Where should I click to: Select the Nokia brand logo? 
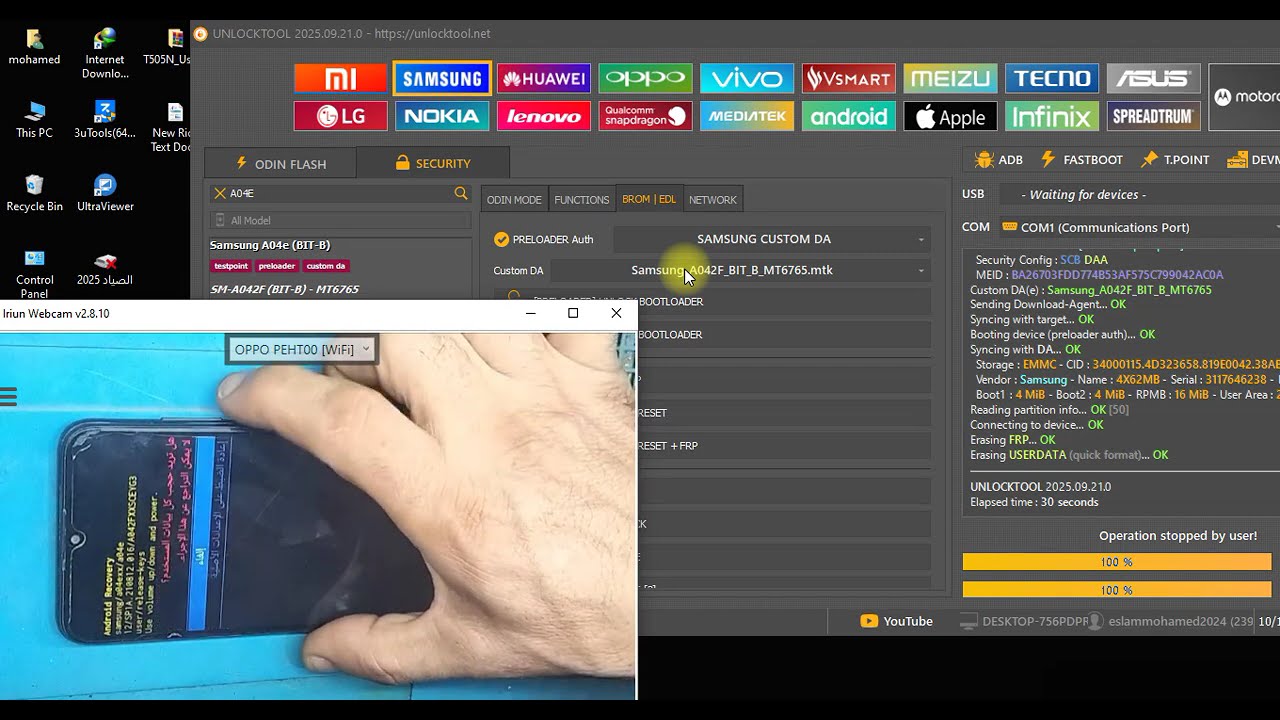point(442,116)
